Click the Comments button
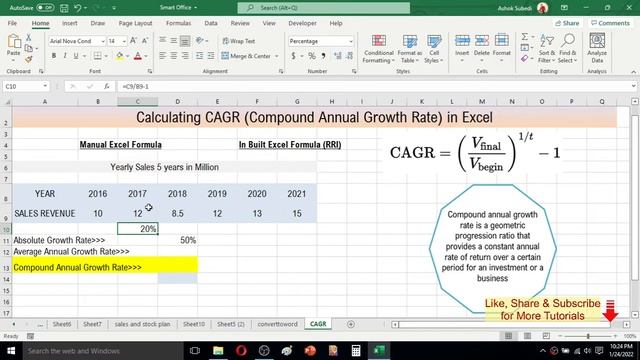The image size is (640, 360). [611, 23]
